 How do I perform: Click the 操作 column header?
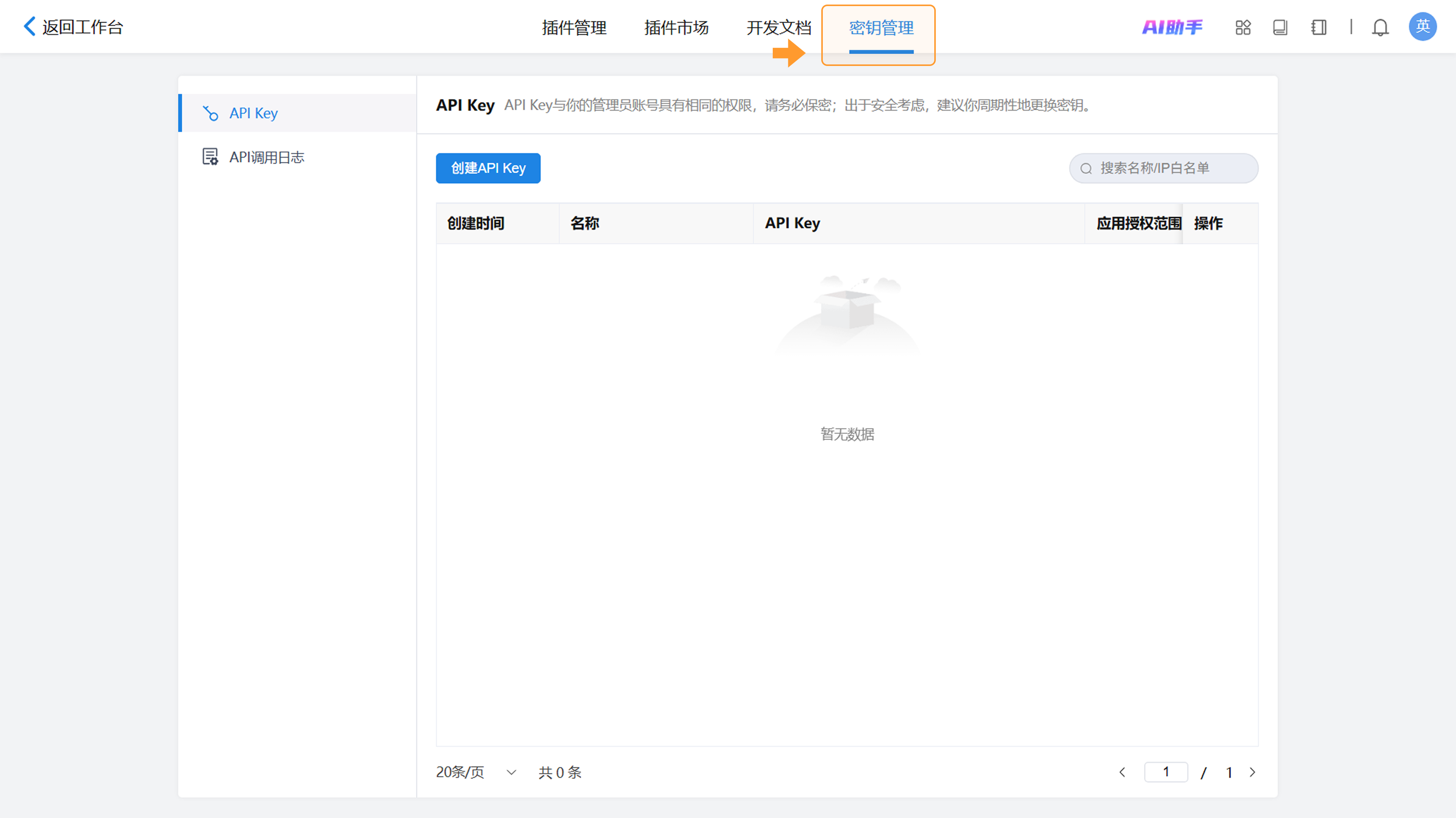1220,223
